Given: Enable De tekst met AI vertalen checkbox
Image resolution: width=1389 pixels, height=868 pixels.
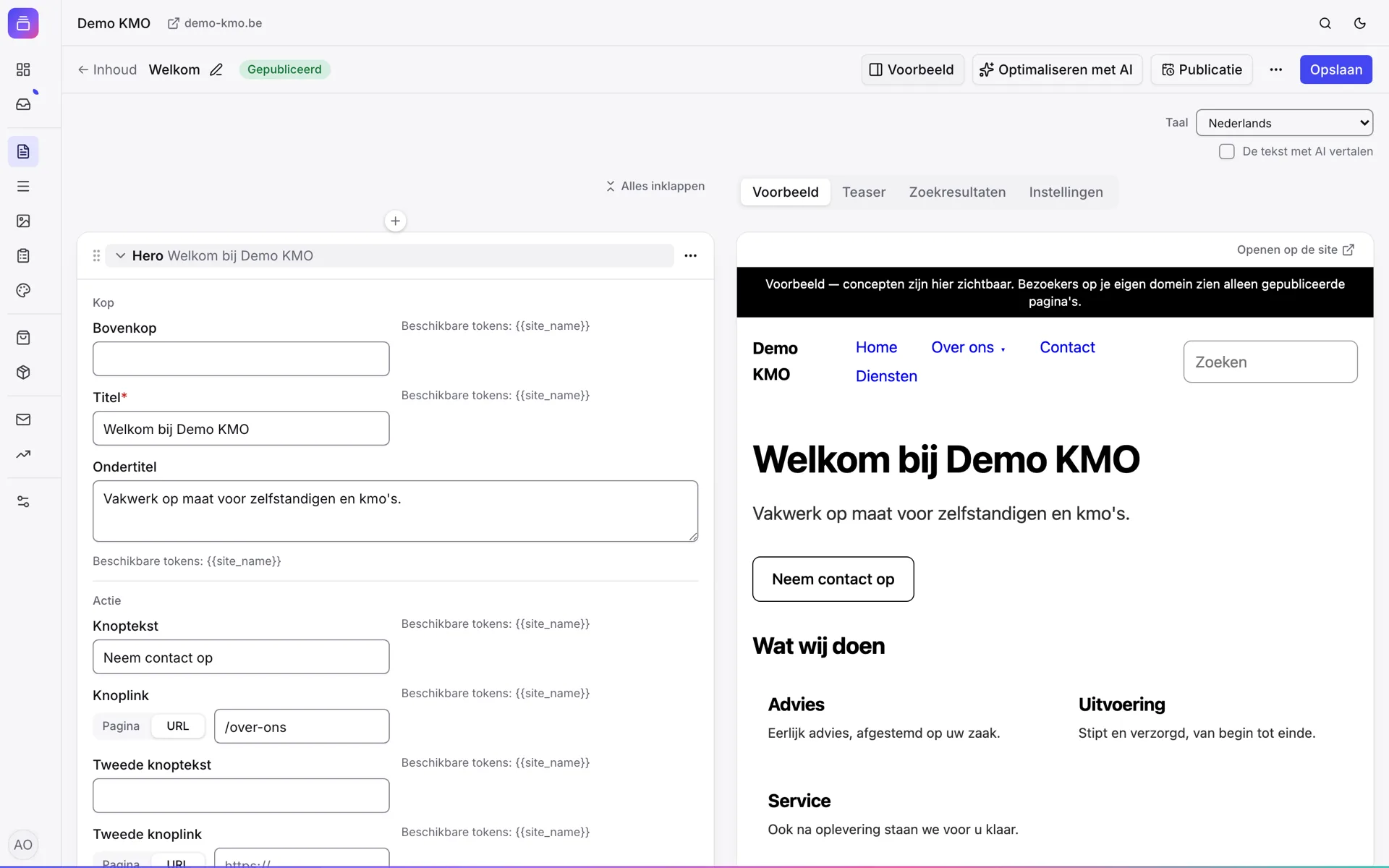Looking at the screenshot, I should click(1226, 151).
